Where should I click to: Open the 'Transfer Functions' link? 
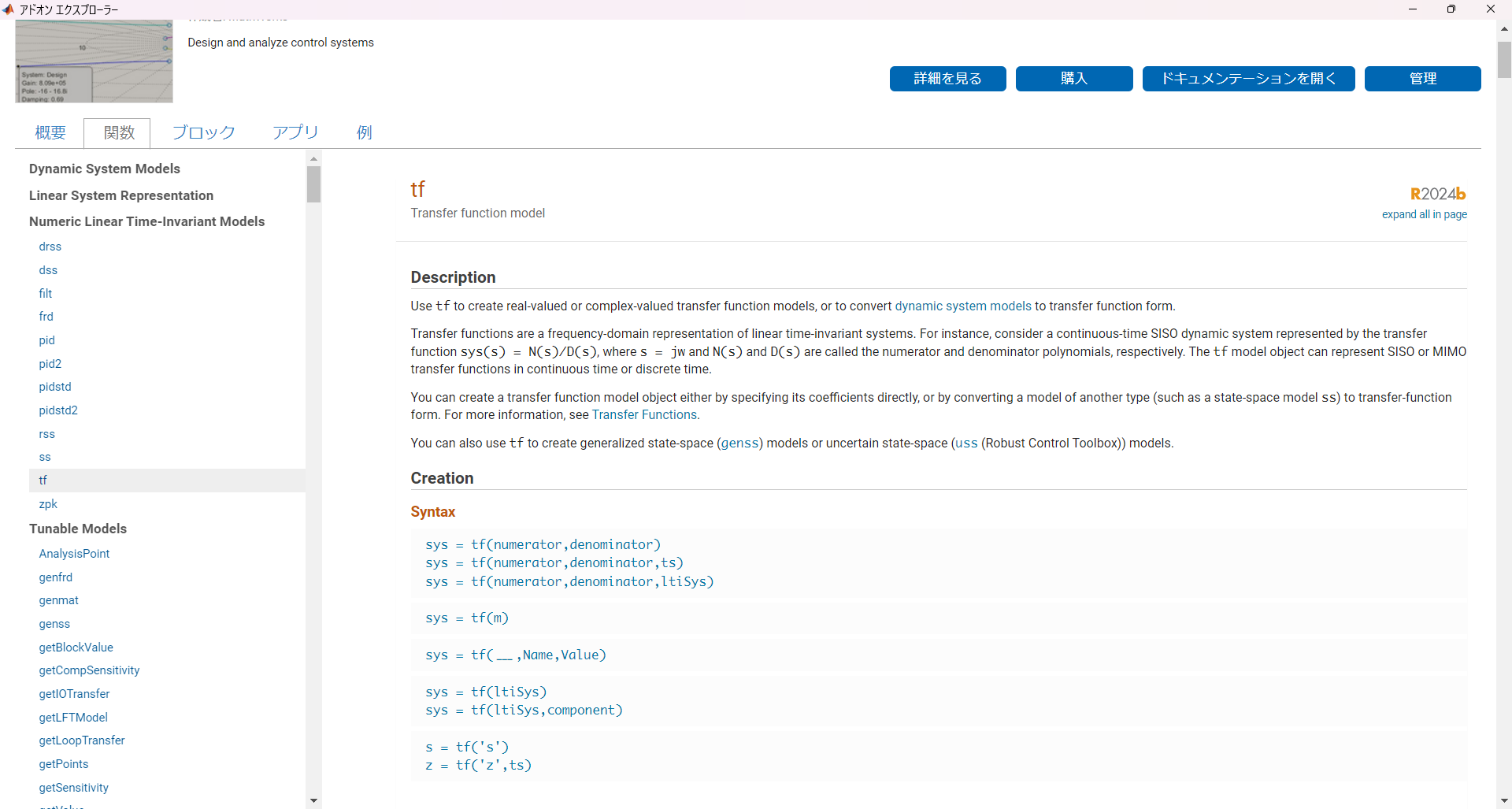point(644,414)
